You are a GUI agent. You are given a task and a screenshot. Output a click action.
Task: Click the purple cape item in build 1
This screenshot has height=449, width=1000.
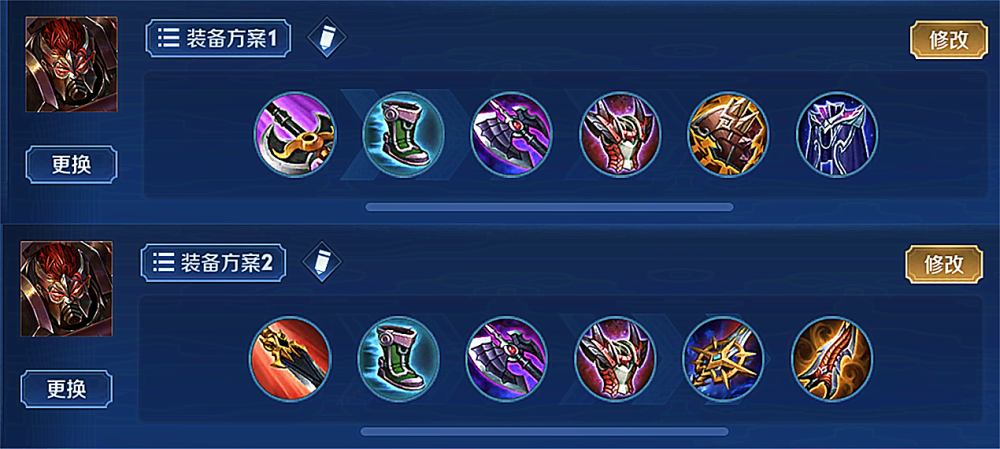(x=837, y=135)
